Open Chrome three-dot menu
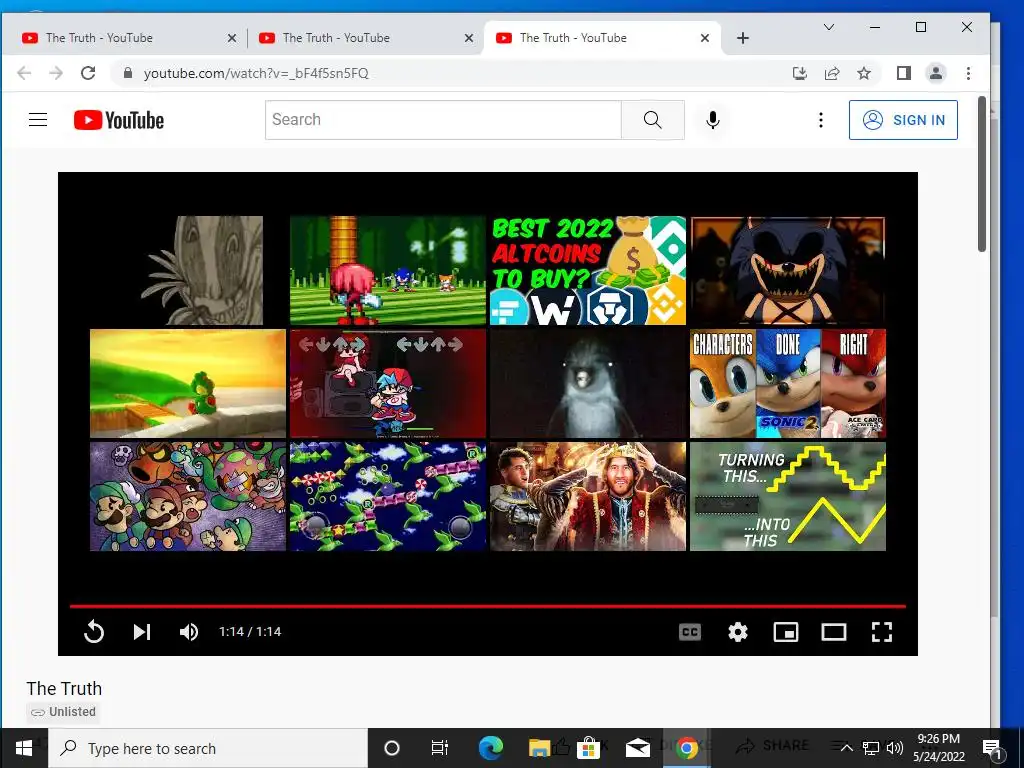This screenshot has width=1024, height=768. pos(968,73)
